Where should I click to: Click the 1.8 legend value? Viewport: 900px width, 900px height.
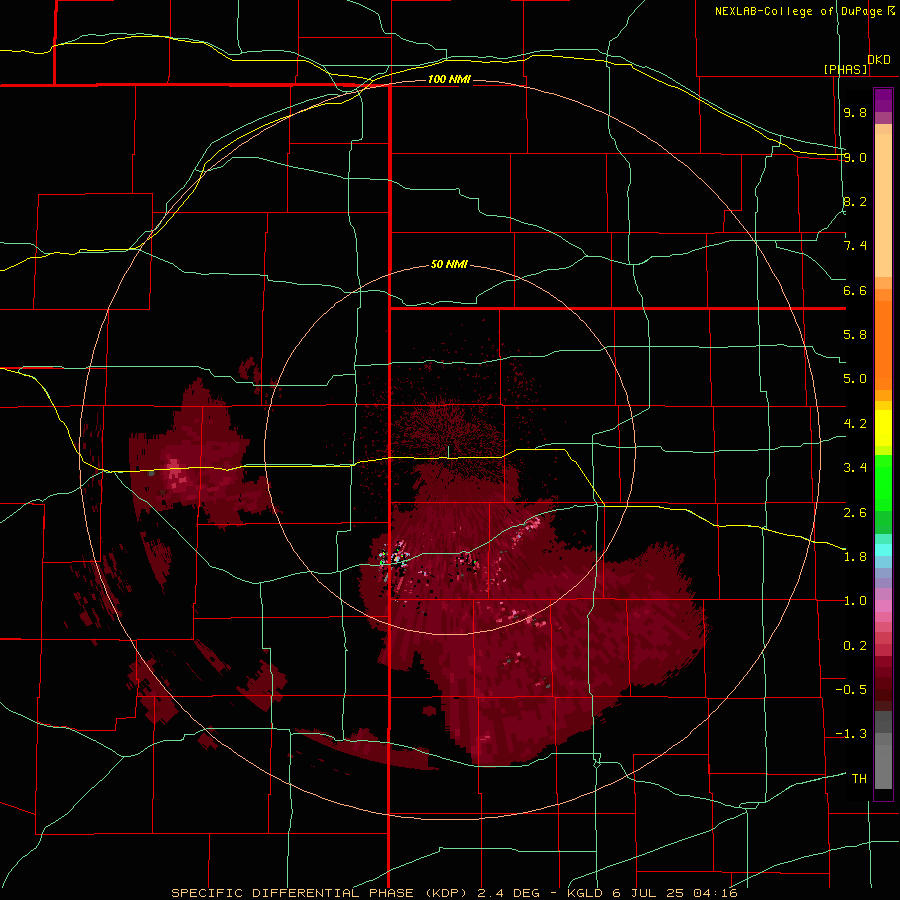pyautogui.click(x=855, y=557)
